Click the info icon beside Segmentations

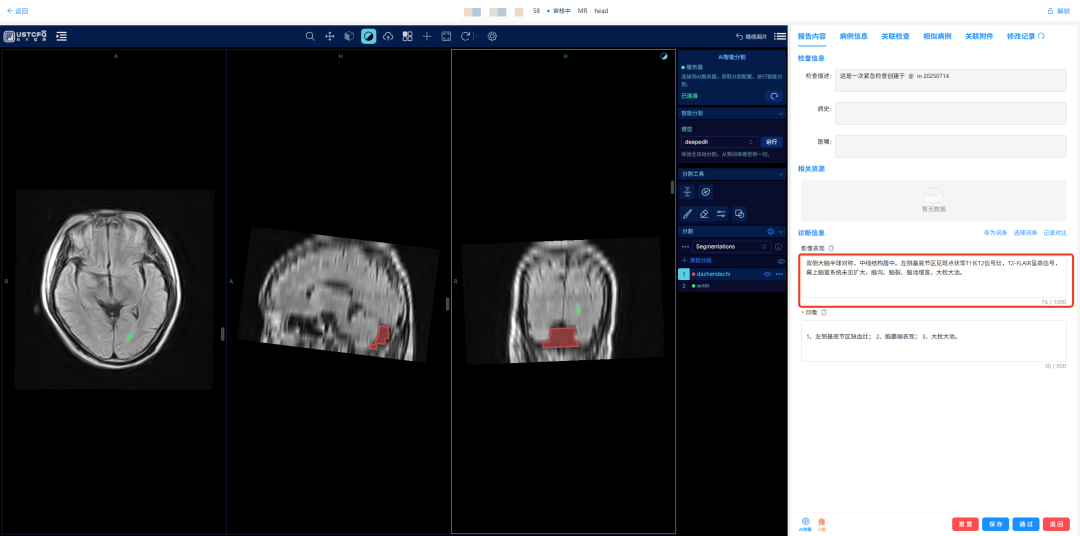779,247
